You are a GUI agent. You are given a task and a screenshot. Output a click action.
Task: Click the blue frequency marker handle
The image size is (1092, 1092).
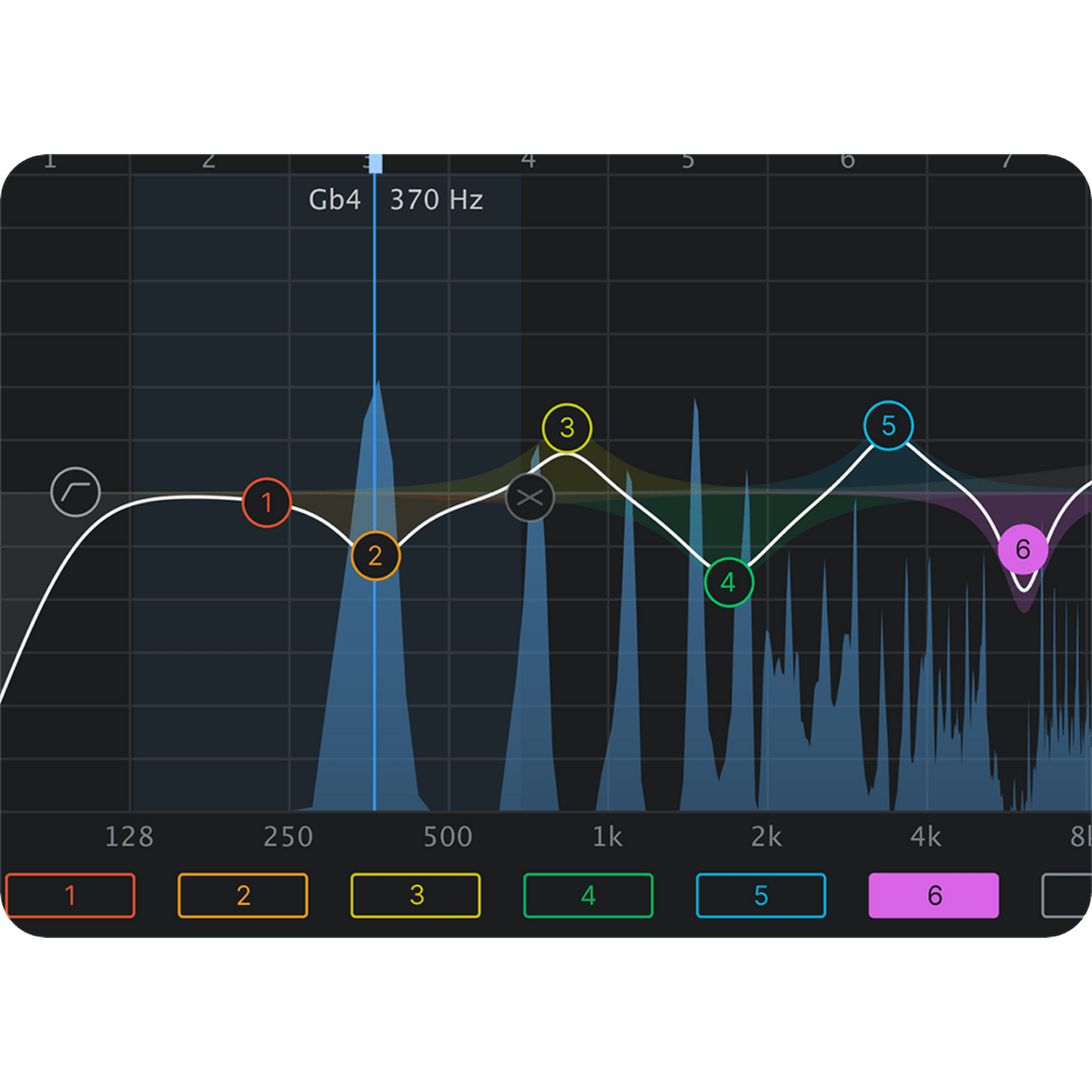[375, 163]
